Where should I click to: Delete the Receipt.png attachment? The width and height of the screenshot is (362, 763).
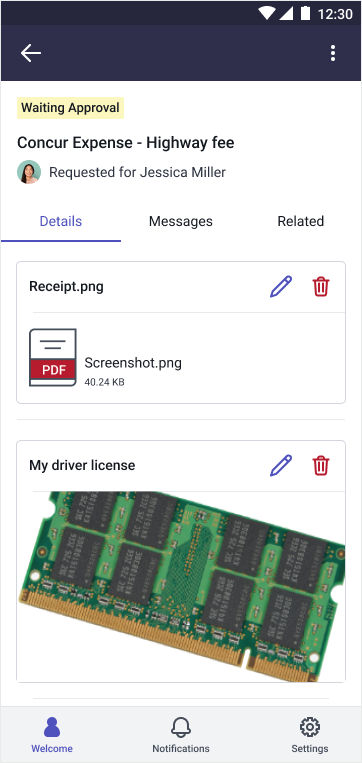tap(321, 287)
